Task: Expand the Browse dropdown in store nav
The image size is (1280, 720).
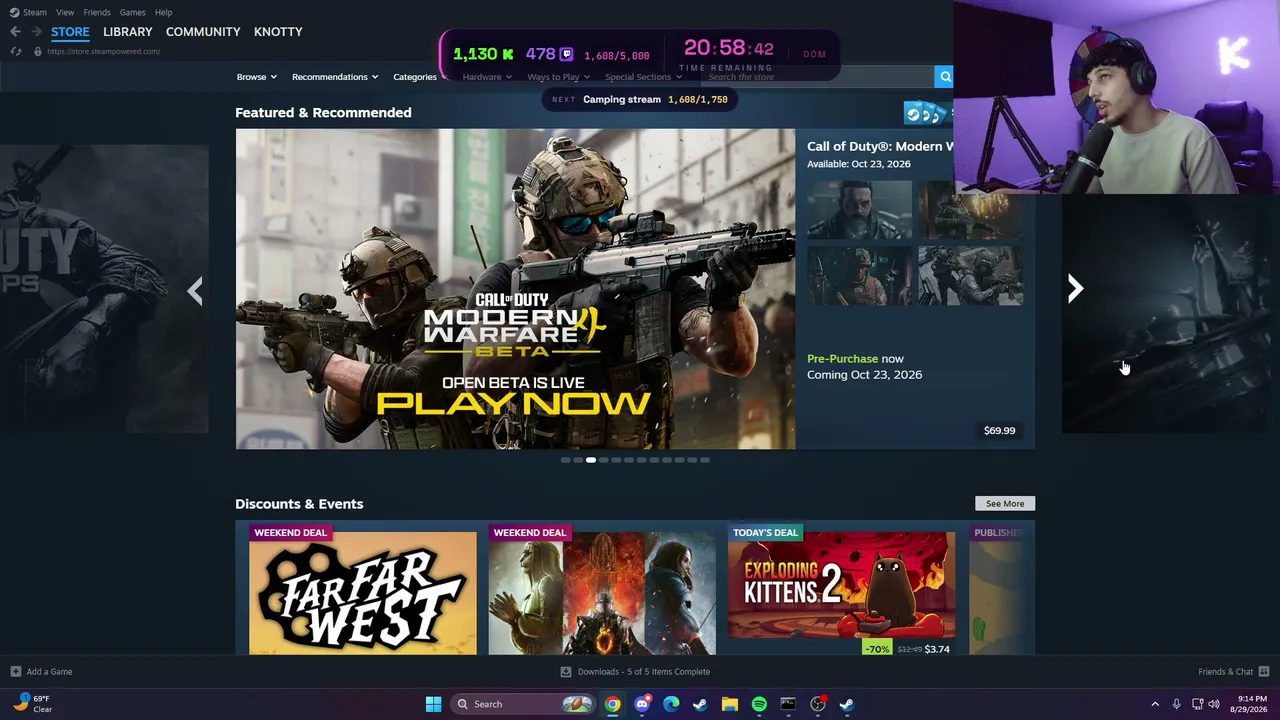Action: 257,77
